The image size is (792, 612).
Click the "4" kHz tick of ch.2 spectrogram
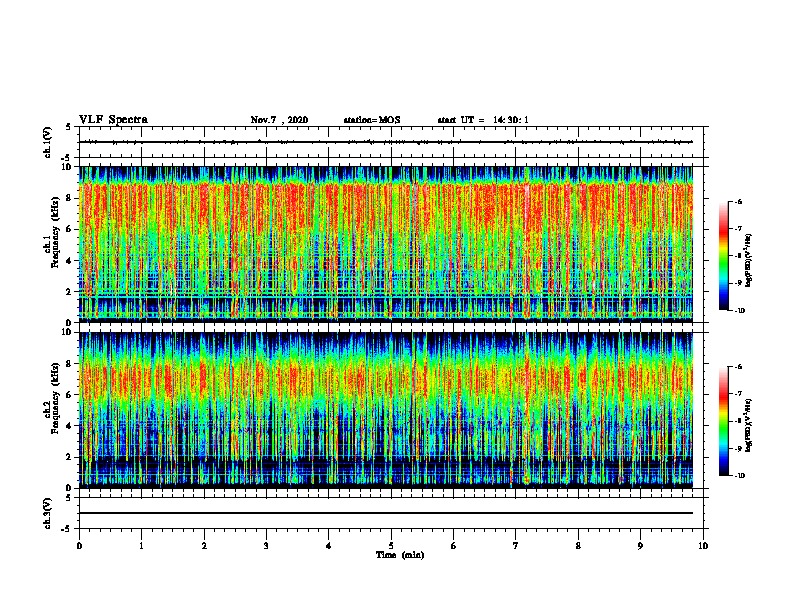click(x=70, y=426)
